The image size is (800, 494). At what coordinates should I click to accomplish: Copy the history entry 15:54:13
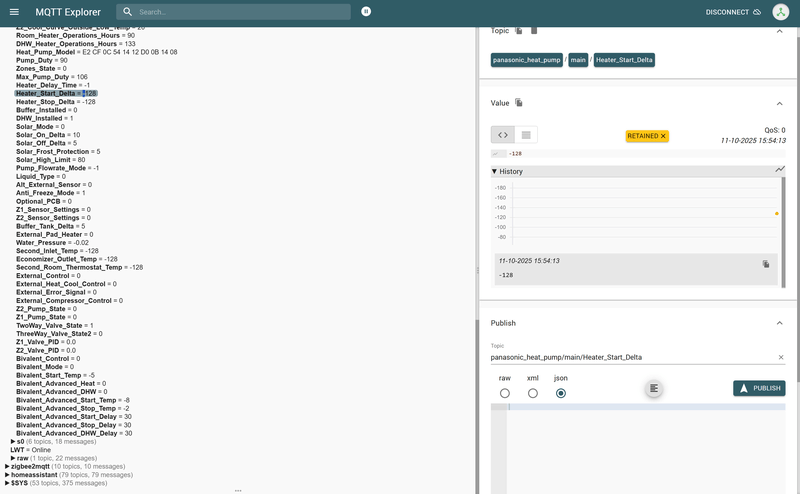pyautogui.click(x=766, y=264)
